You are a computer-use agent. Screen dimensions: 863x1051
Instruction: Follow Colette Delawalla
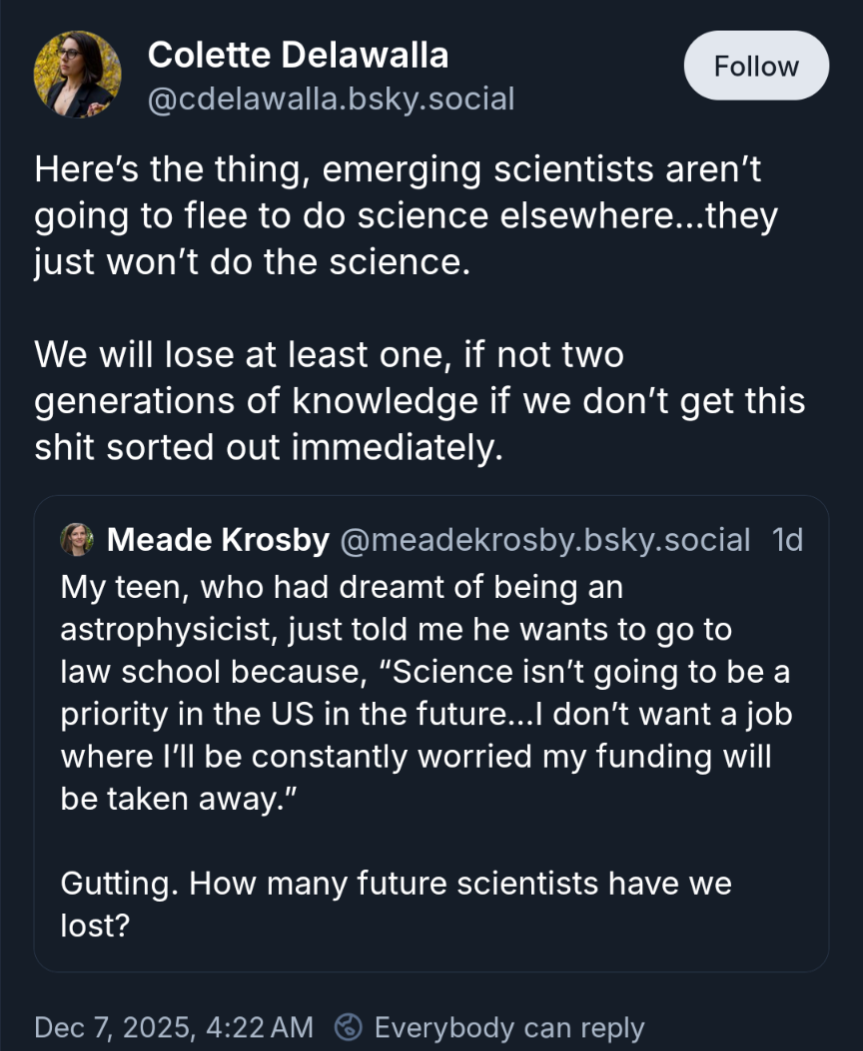756,66
